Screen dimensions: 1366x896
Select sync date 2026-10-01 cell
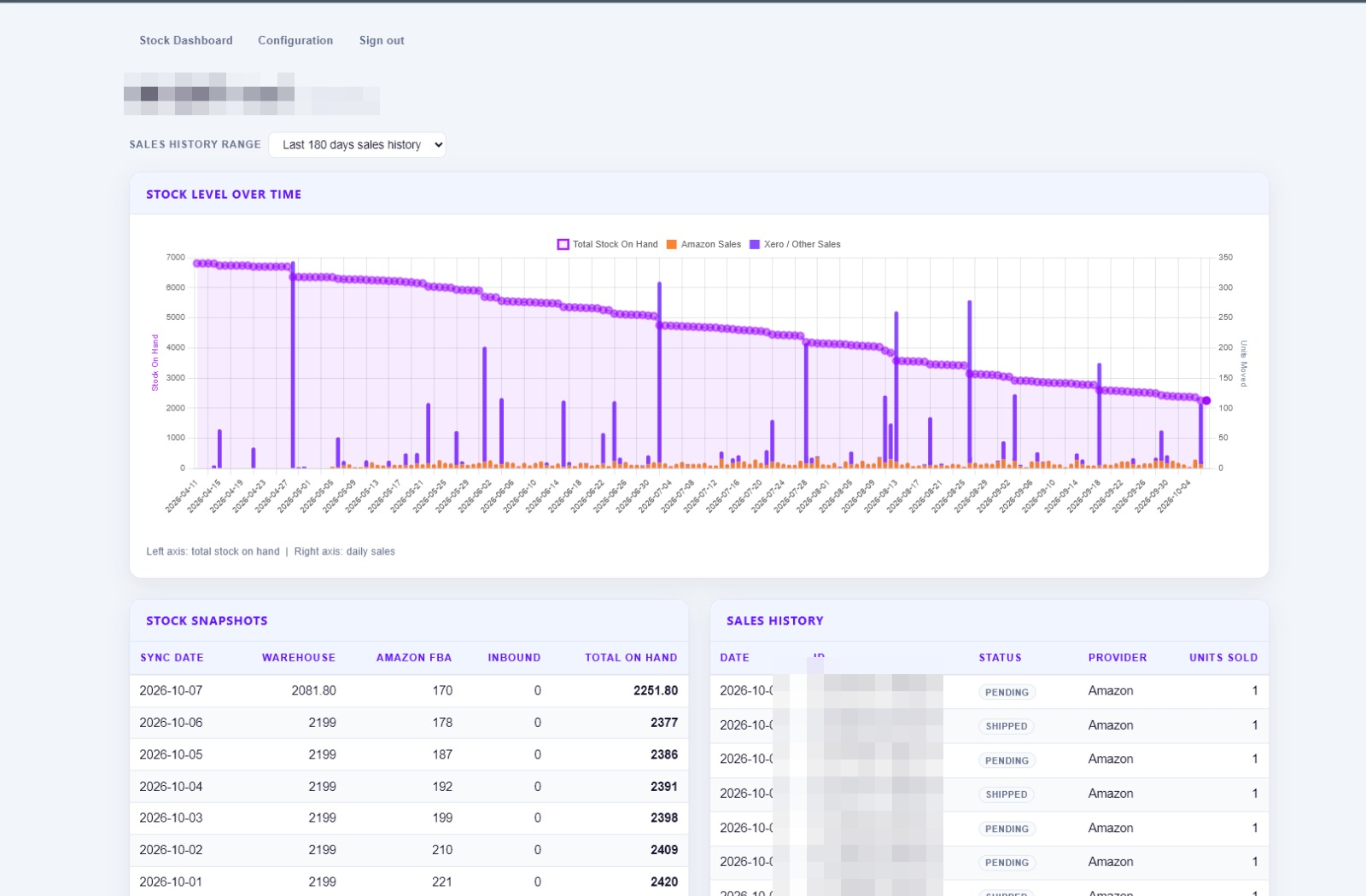pyautogui.click(x=171, y=881)
